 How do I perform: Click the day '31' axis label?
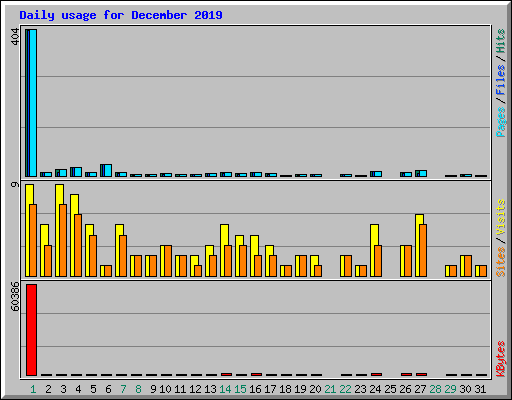(x=480, y=389)
